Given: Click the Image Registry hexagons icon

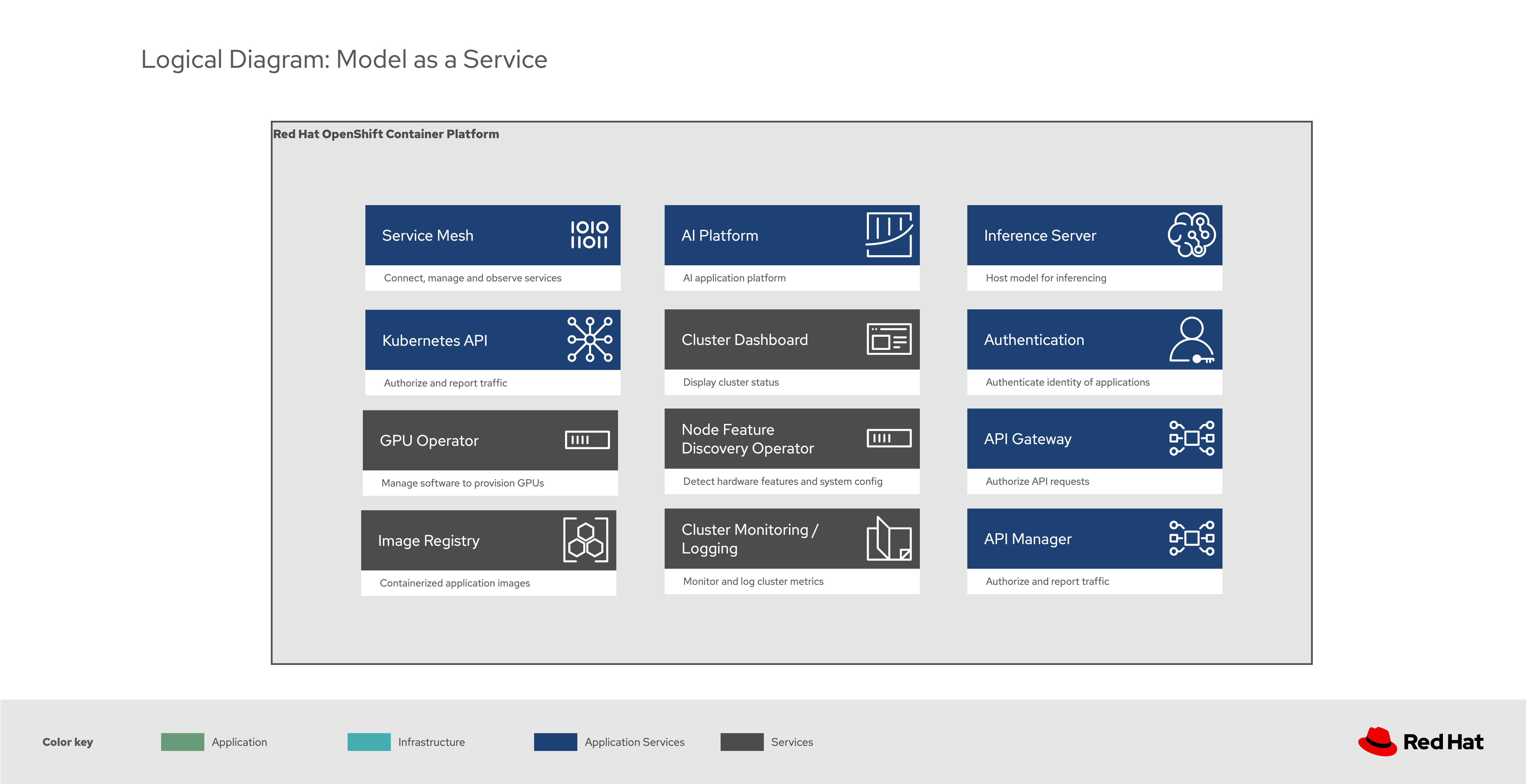Looking at the screenshot, I should pyautogui.click(x=585, y=539).
